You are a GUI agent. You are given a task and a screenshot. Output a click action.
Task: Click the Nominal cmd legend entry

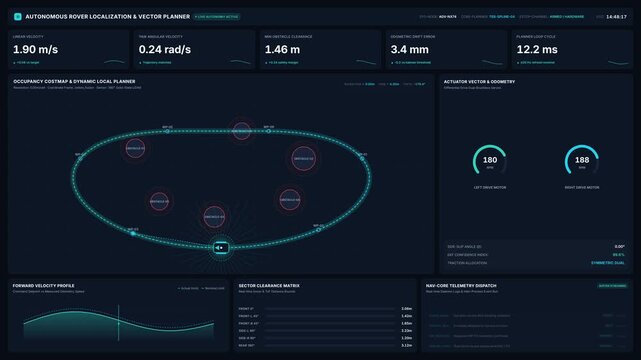click(x=213, y=288)
